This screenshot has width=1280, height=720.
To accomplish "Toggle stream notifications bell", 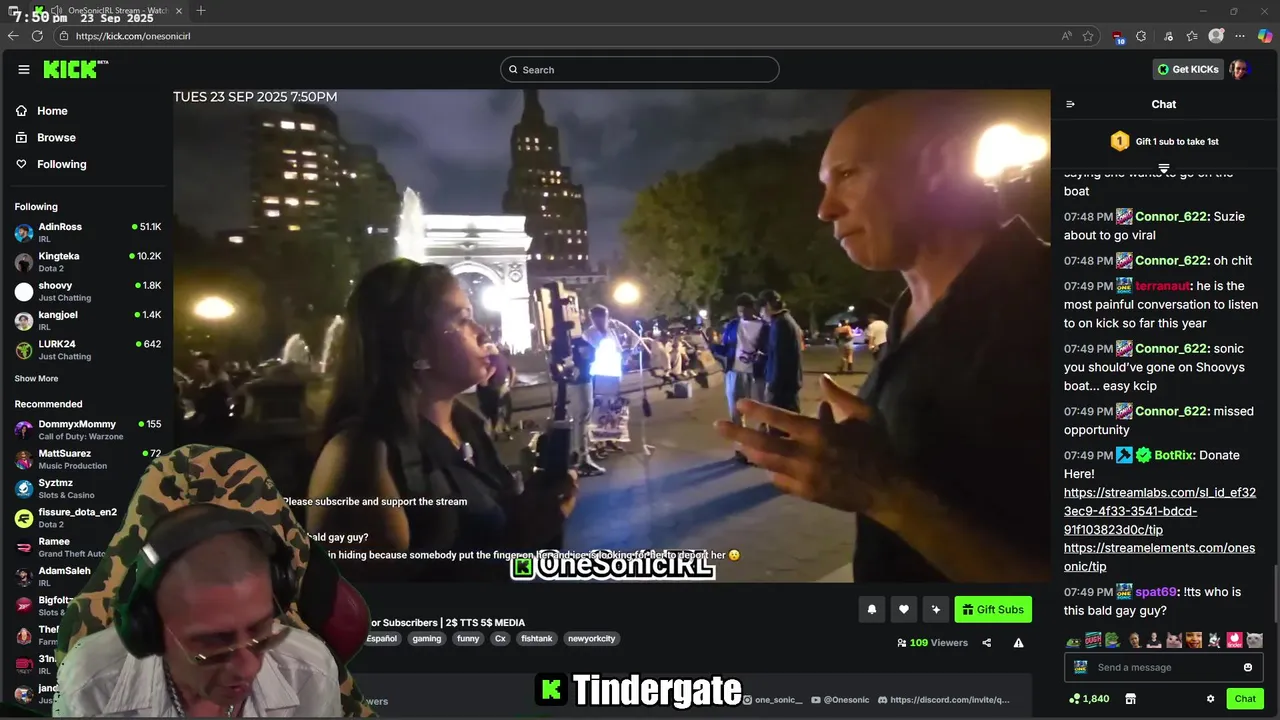I will [871, 609].
